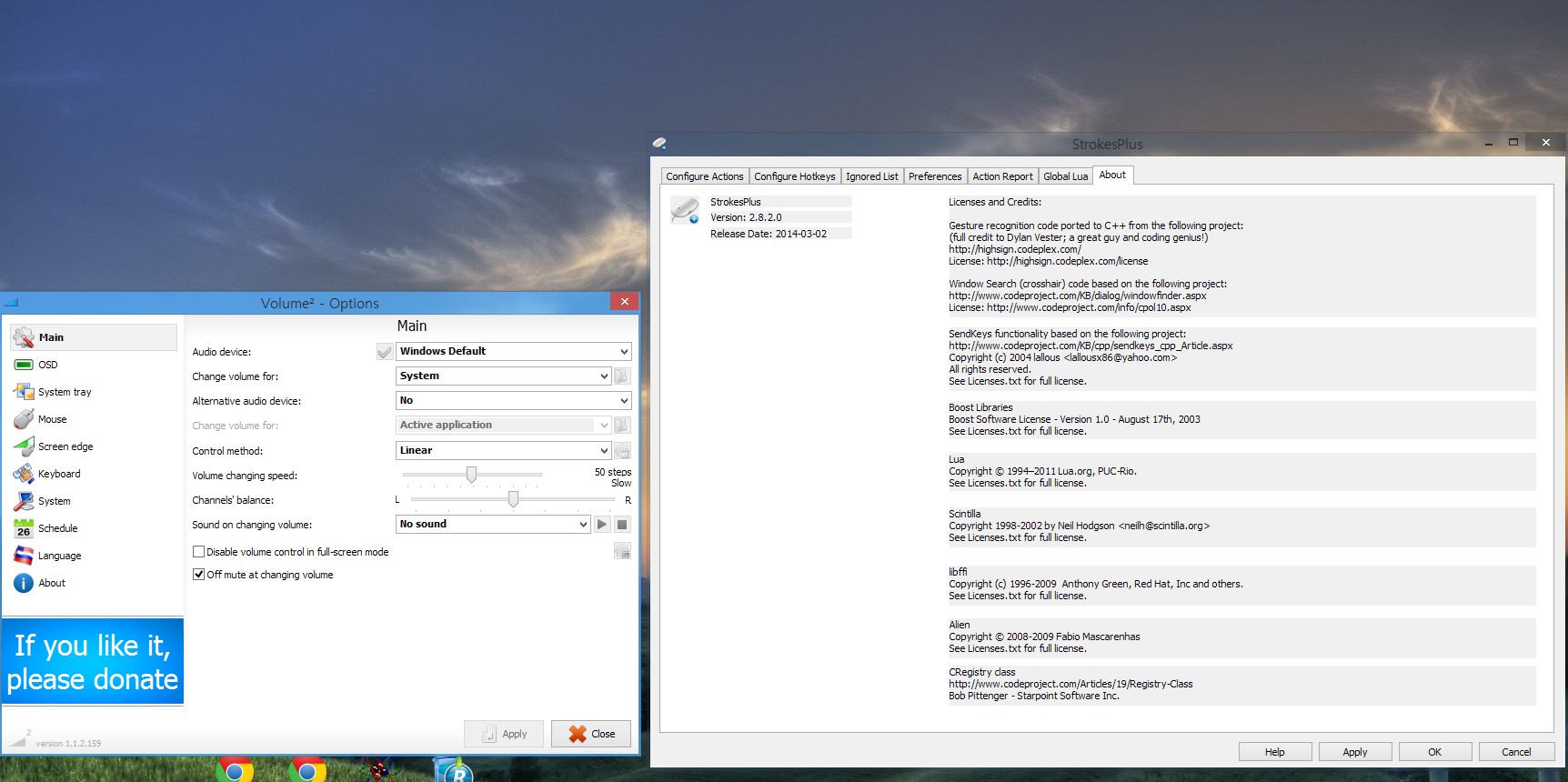Open the Active application dropdown

503,425
